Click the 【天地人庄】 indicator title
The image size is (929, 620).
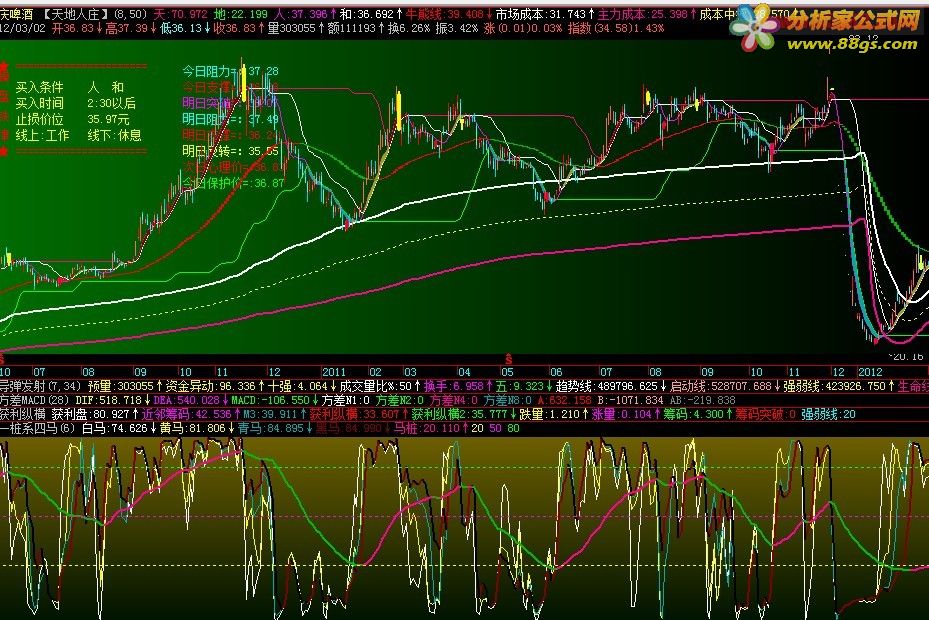click(75, 14)
